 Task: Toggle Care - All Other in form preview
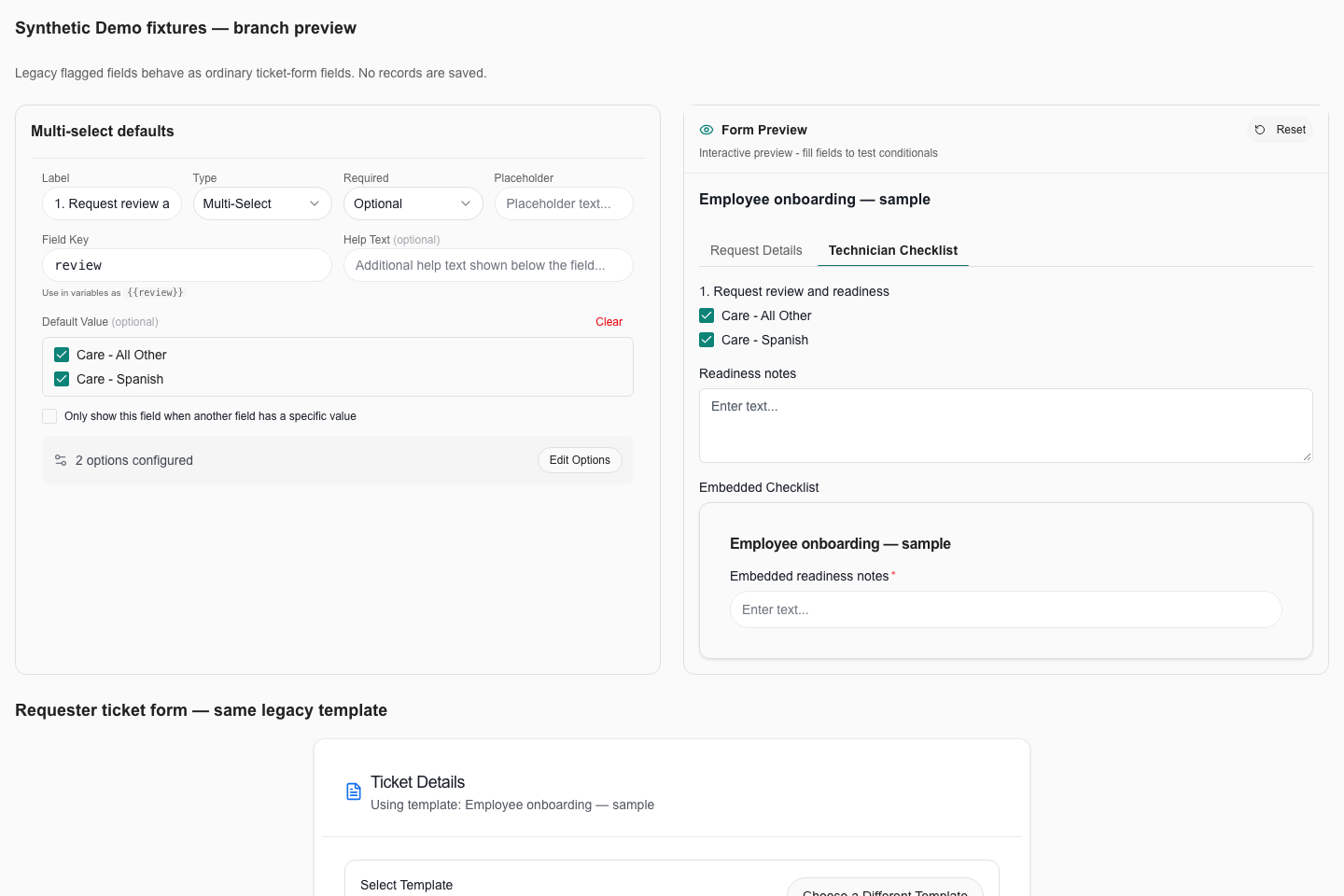[x=707, y=315]
